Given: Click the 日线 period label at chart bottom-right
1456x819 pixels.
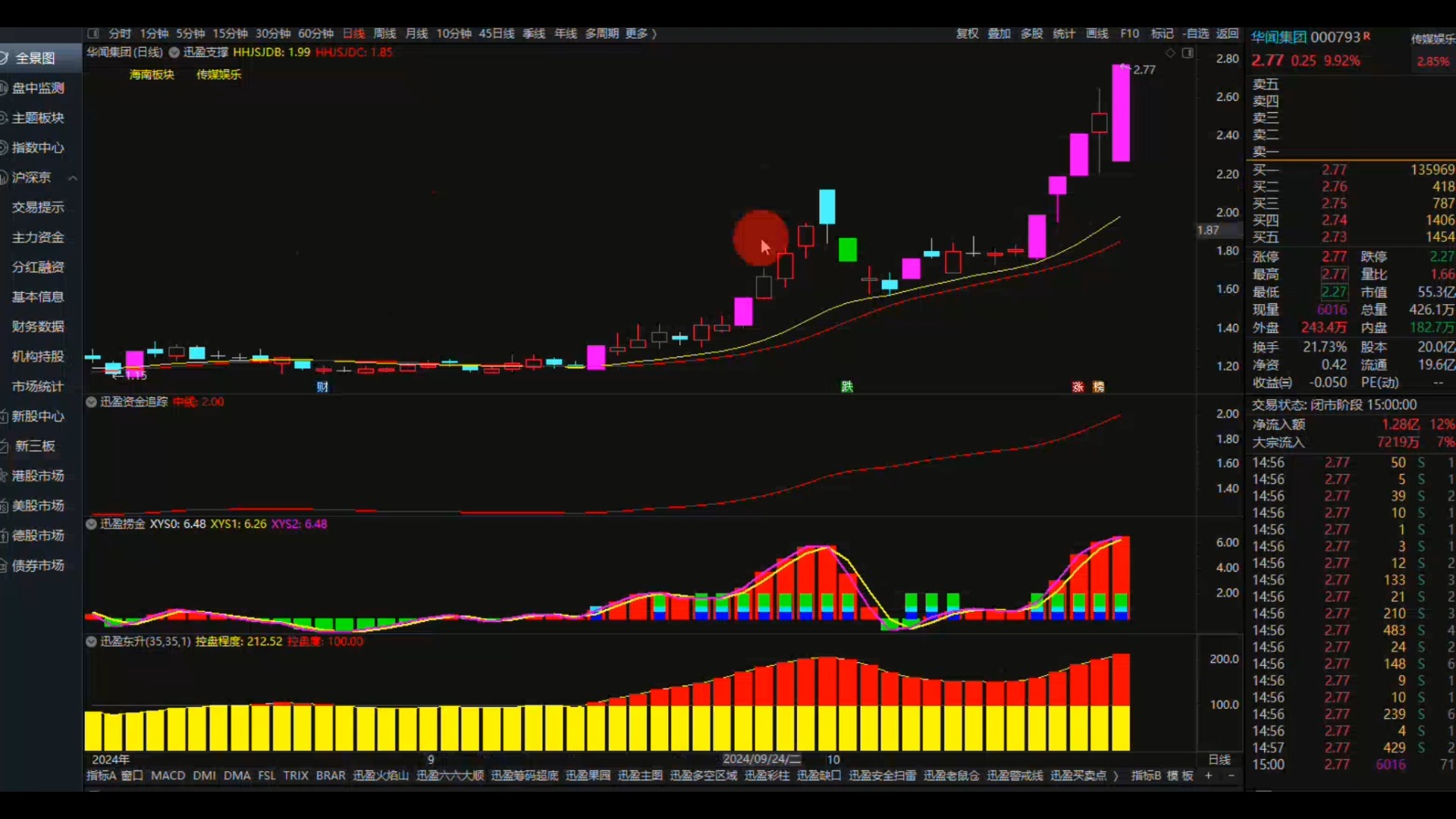Looking at the screenshot, I should coord(1219,760).
